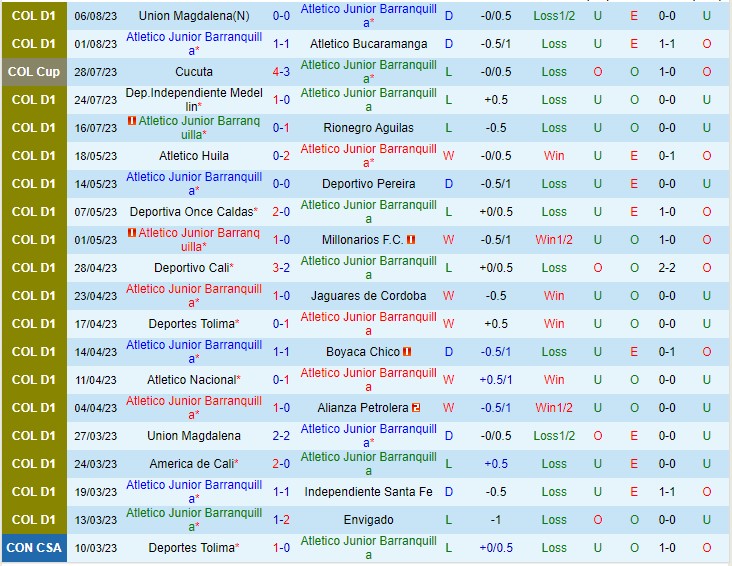Click the Win result in Atletico Huila row
Viewport: 732px width, 566px height.
[554, 156]
